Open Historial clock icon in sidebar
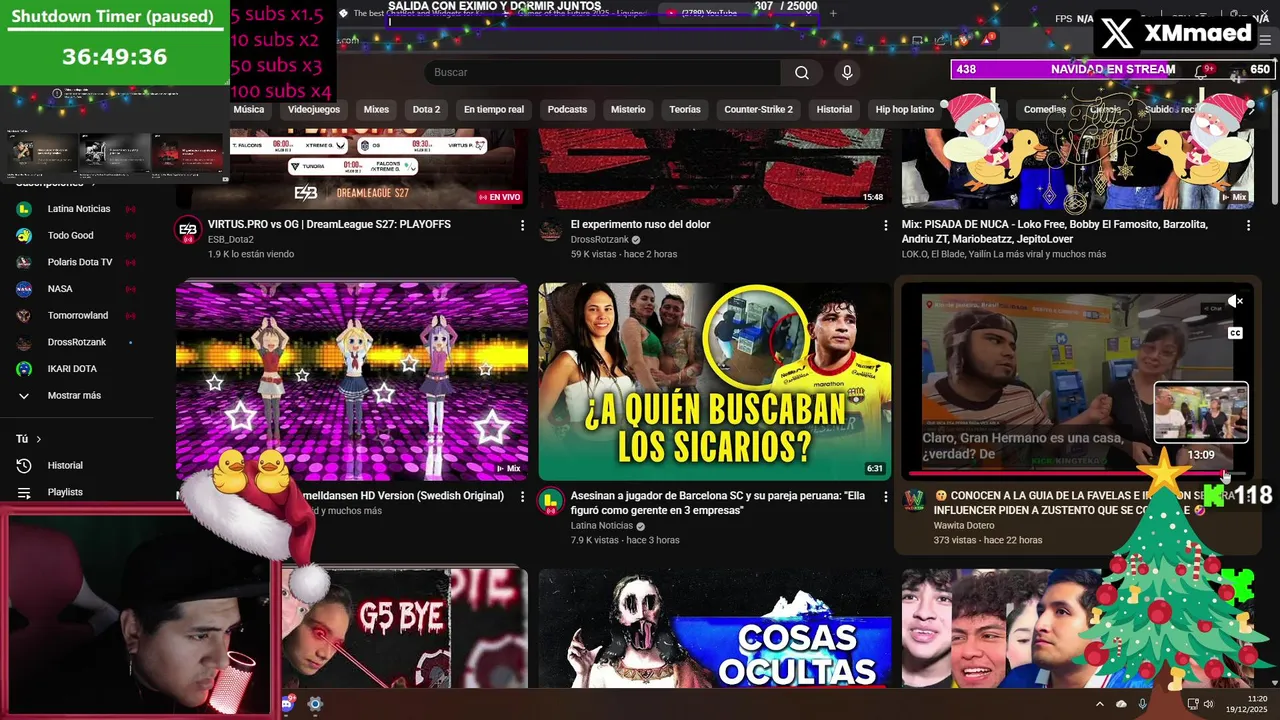Screen dimensions: 1280x720 [x=24, y=465]
